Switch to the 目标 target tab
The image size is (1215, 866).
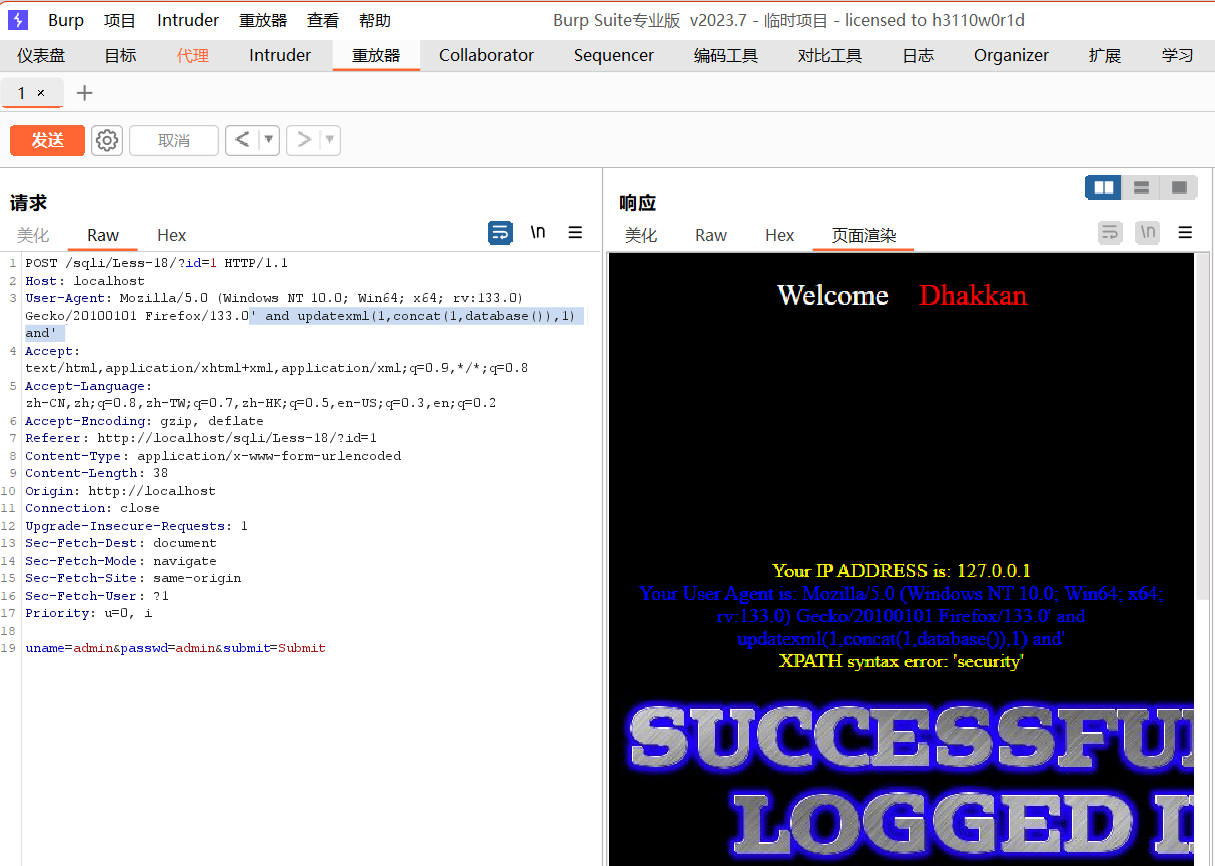[121, 56]
